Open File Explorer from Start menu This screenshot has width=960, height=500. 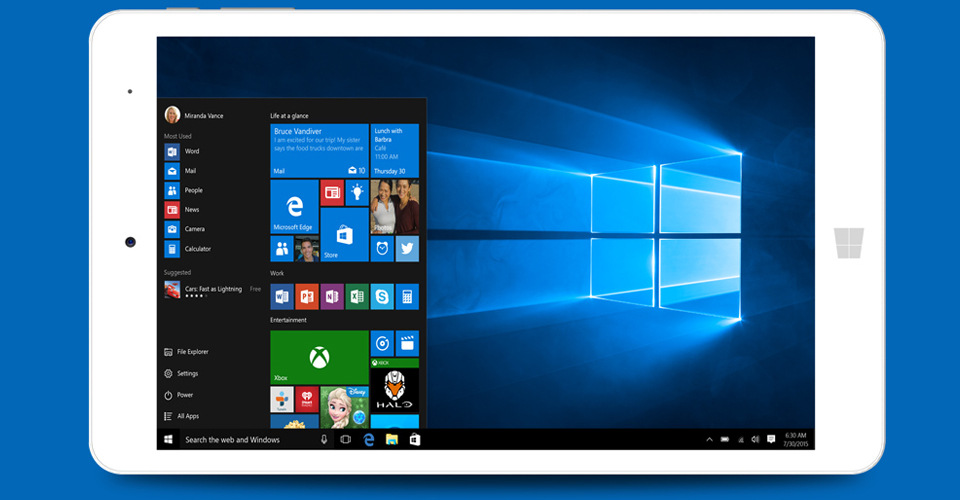point(186,352)
